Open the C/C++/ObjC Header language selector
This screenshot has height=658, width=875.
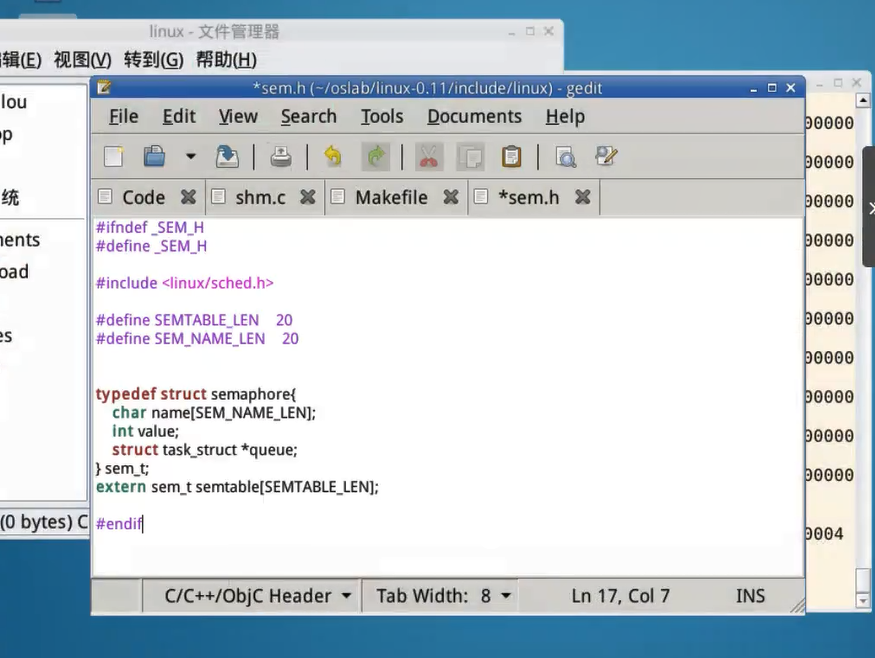tap(258, 596)
